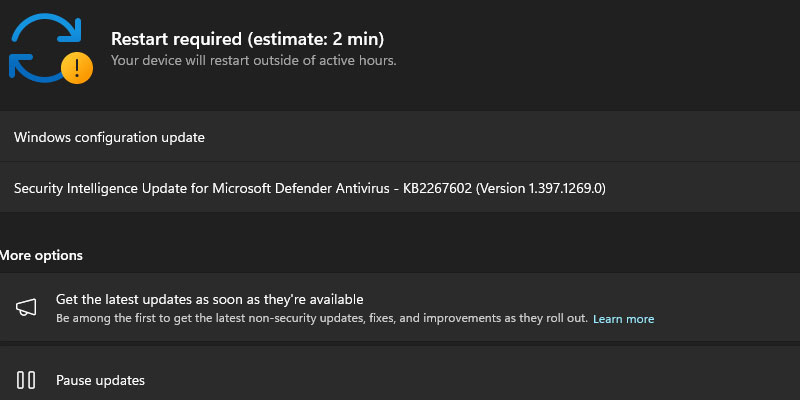
Task: Click the megaphone icon beside latest updates
Action: click(26, 307)
